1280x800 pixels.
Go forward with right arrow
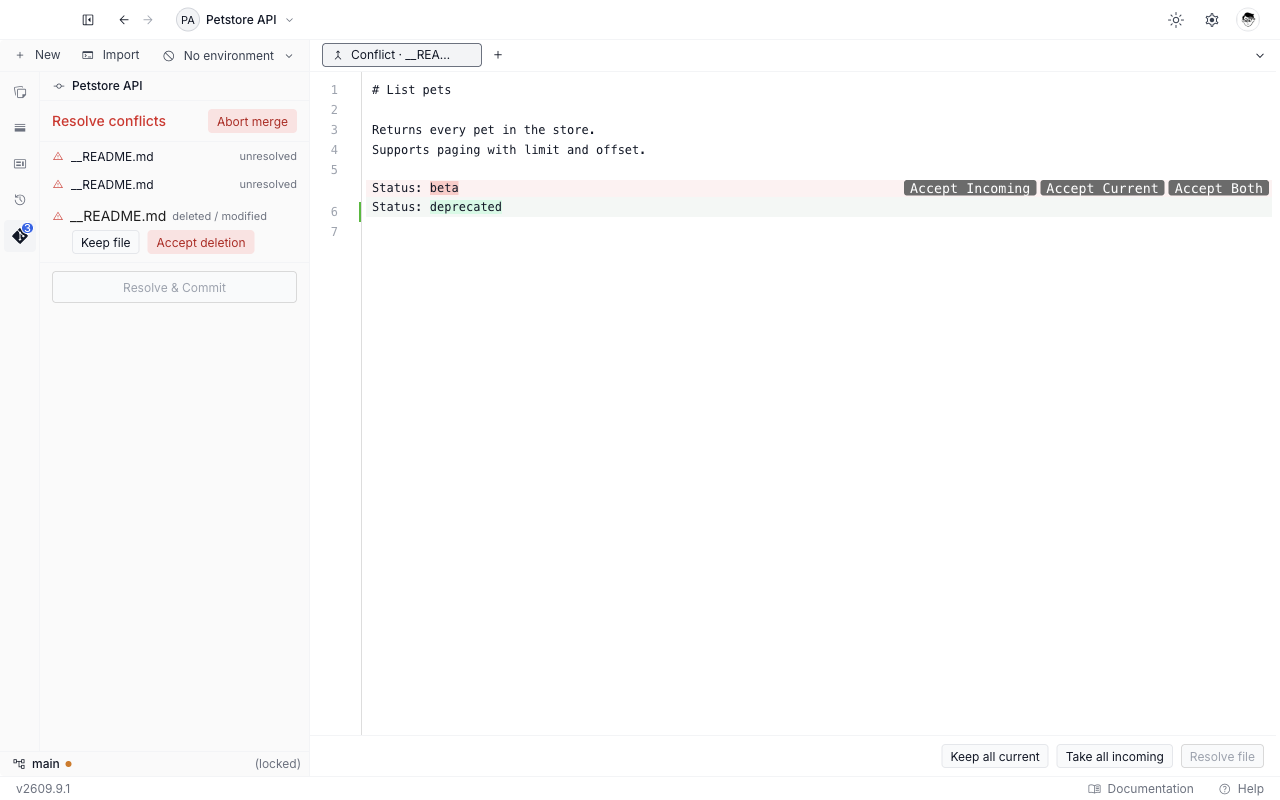point(148,20)
